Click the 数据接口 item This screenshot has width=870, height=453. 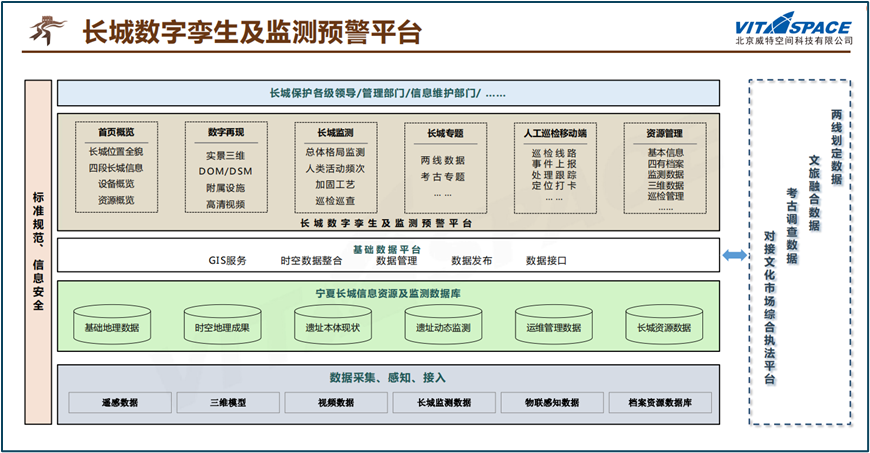coord(546,261)
